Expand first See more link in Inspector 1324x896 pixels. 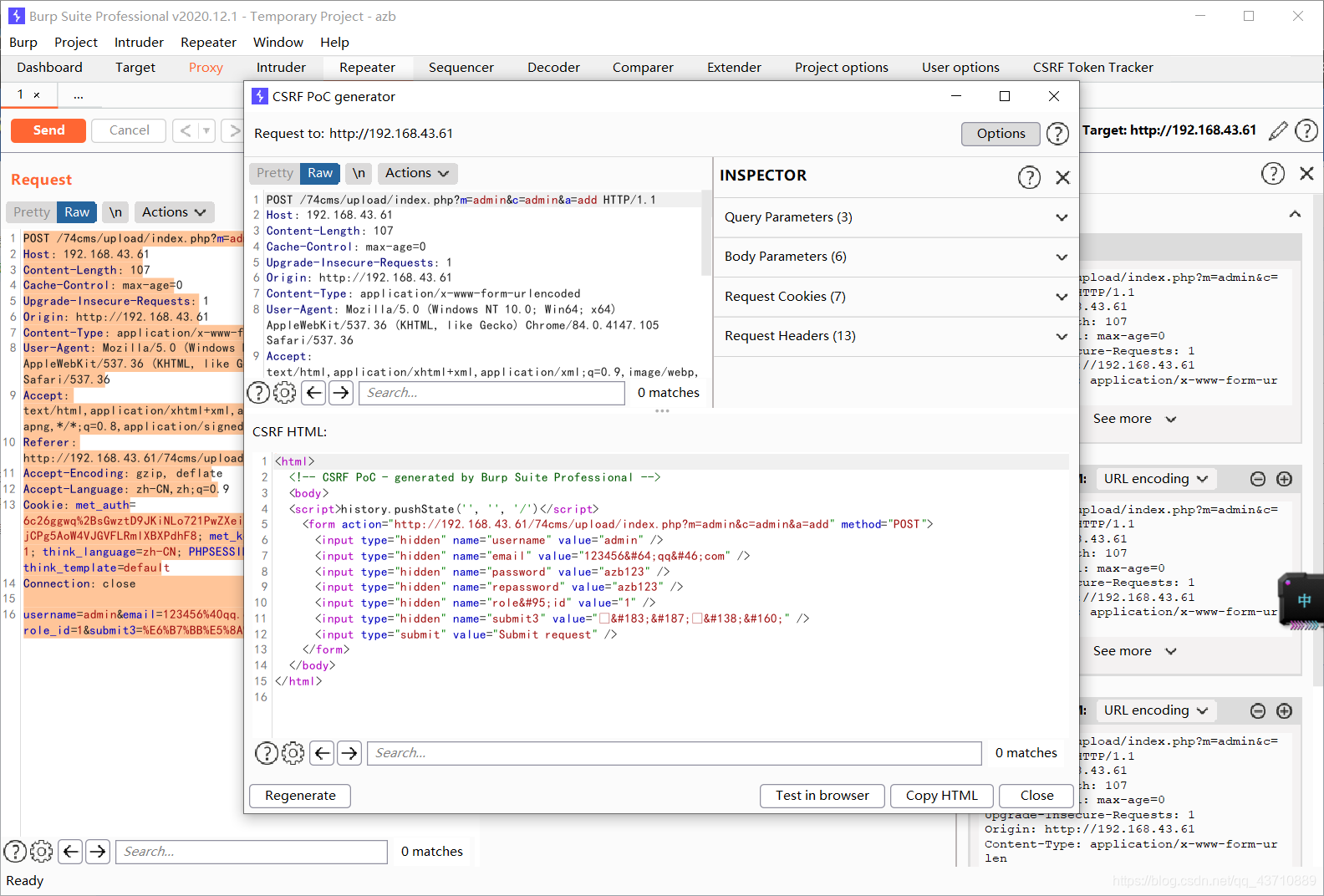[1134, 419]
